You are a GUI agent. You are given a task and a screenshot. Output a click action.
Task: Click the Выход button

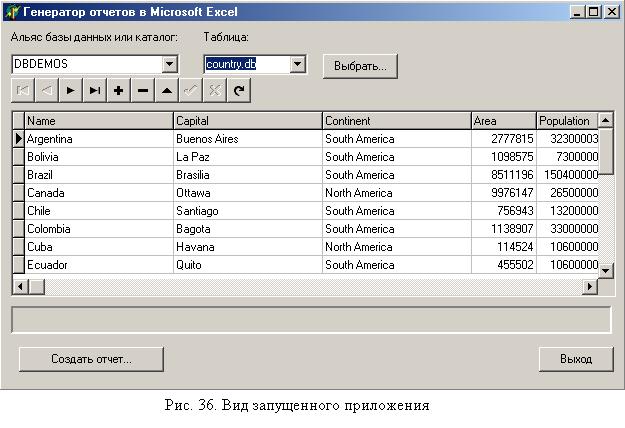(576, 359)
